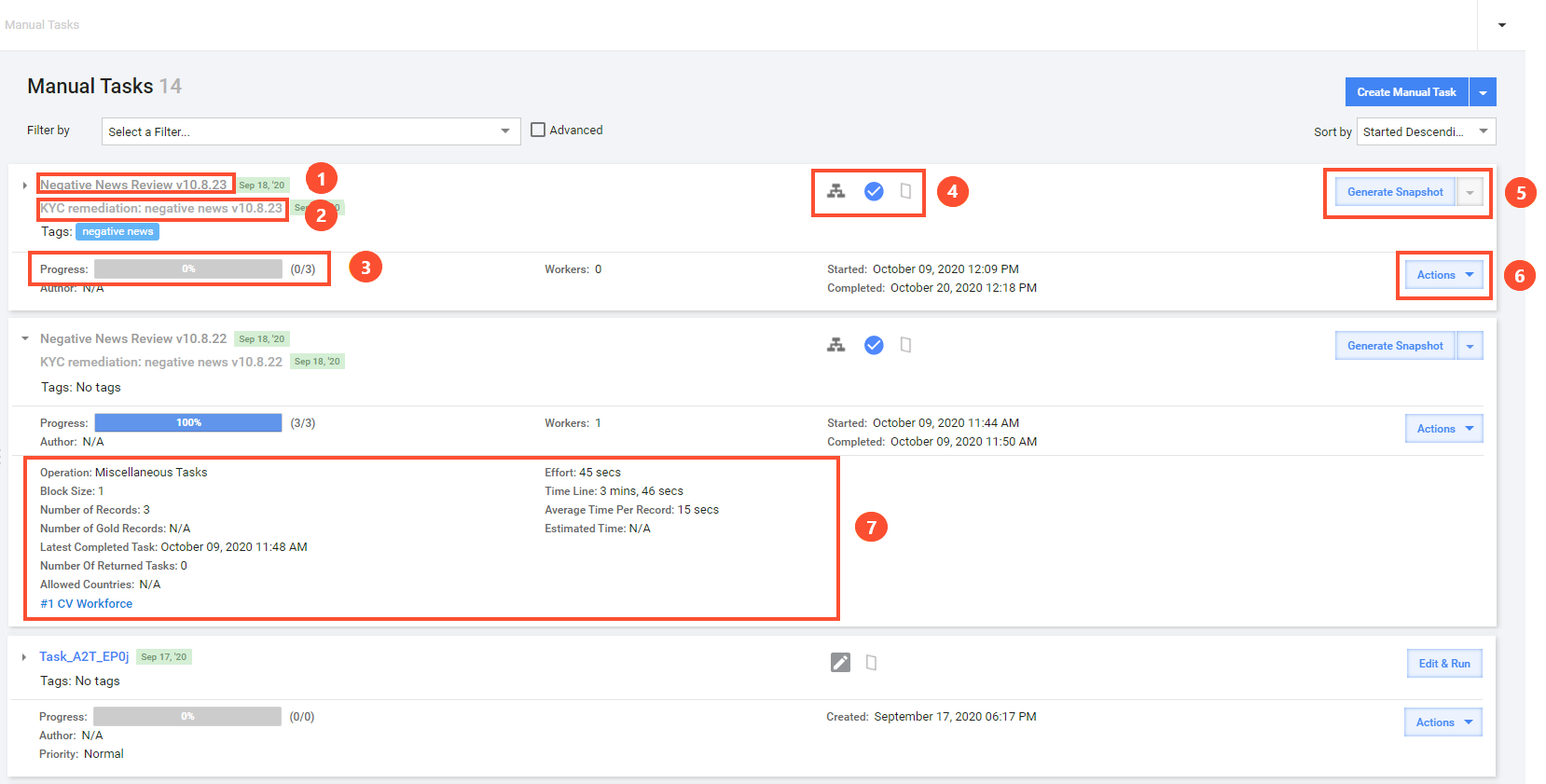
Task: Click 100% progress bar for v10.8.22
Action: coord(188,422)
